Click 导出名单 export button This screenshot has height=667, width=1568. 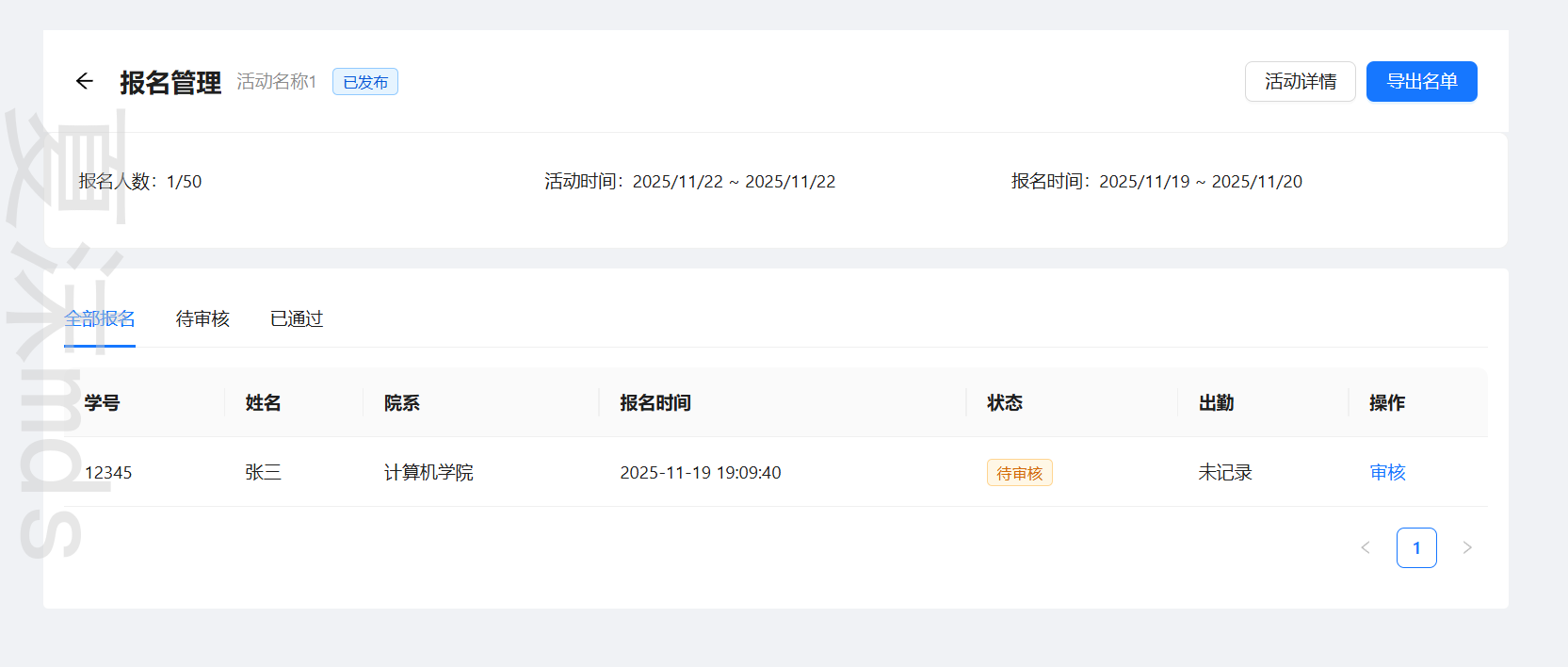1422,81
